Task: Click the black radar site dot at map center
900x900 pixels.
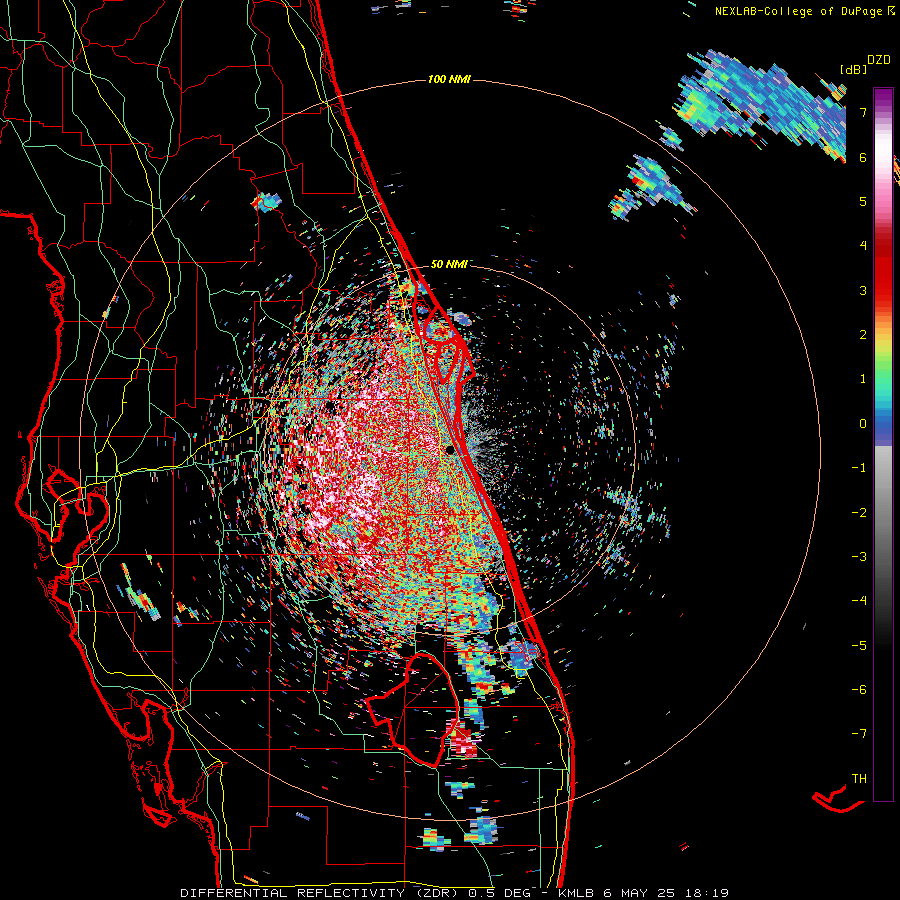Action: pyautogui.click(x=450, y=449)
